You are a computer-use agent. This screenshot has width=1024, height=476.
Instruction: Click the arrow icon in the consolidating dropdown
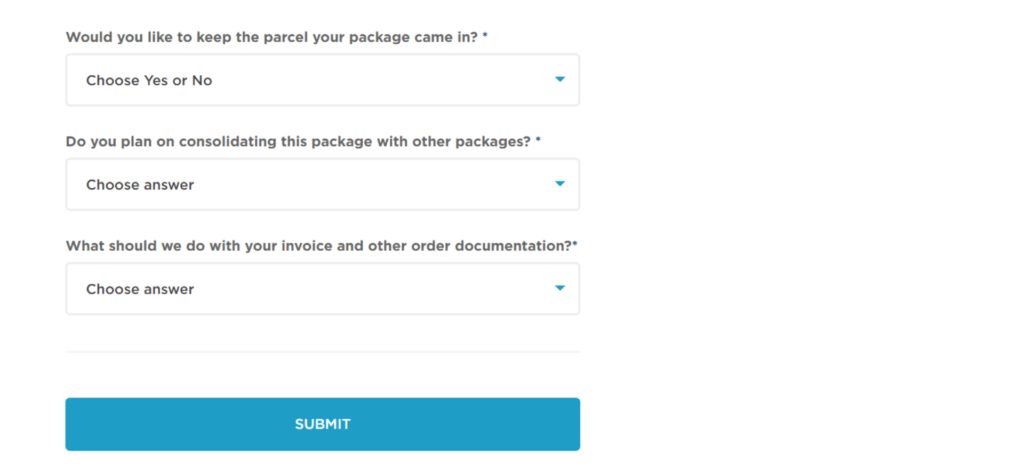tap(560, 183)
